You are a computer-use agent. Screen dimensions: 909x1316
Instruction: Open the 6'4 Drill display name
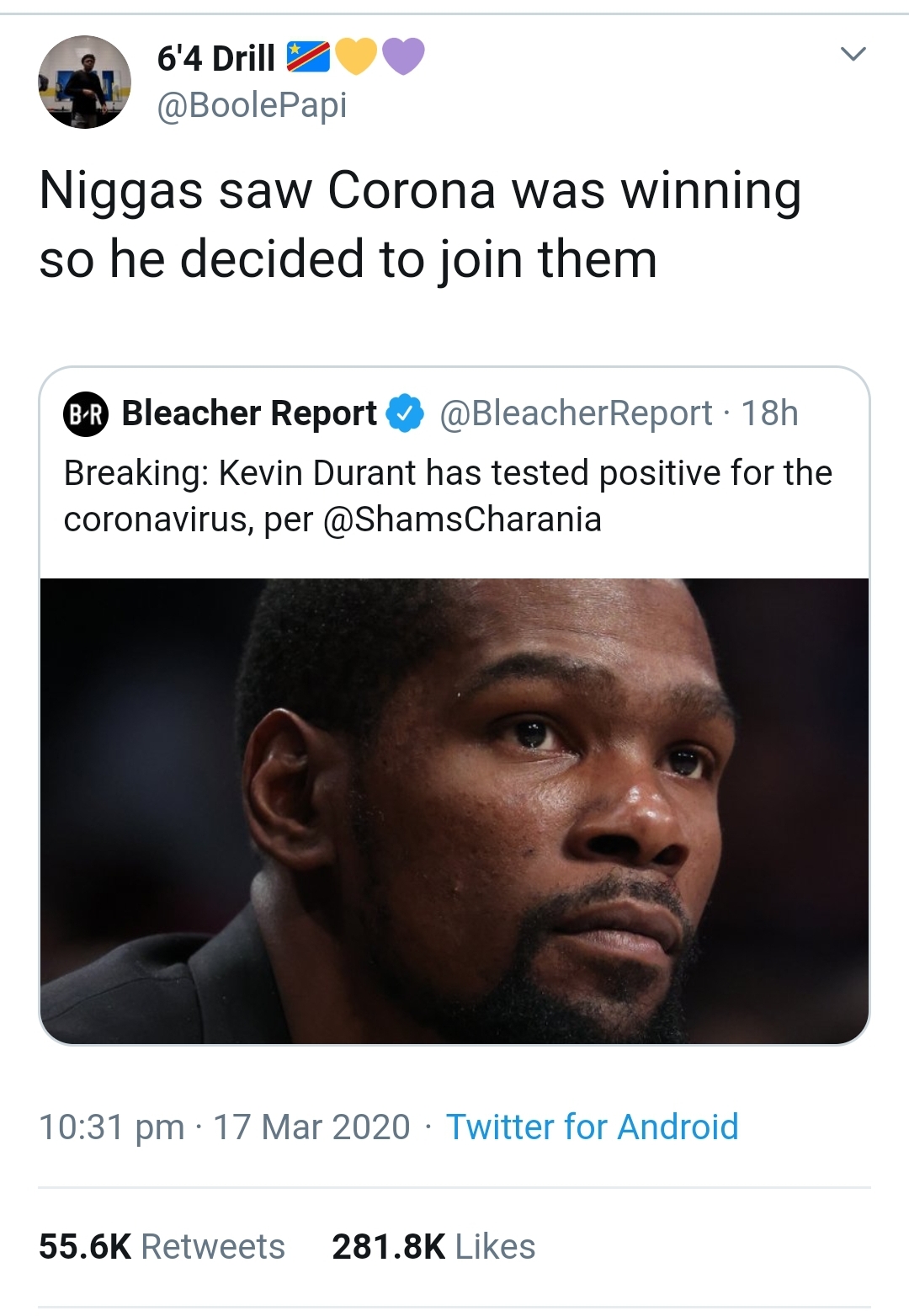pos(216,58)
